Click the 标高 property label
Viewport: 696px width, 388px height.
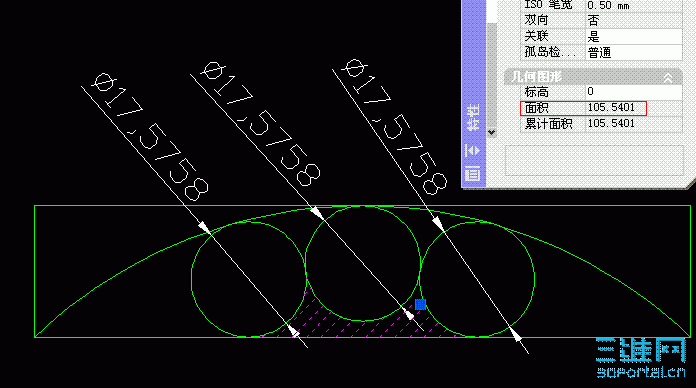[537, 92]
